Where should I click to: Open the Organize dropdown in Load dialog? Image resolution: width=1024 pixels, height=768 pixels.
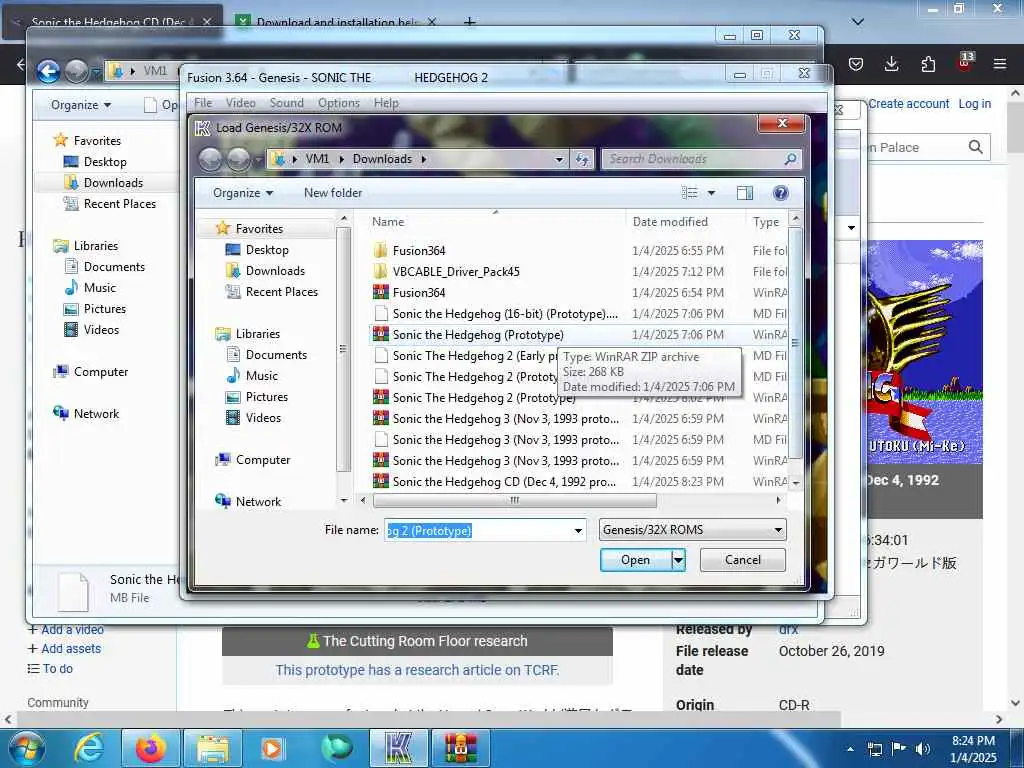242,193
